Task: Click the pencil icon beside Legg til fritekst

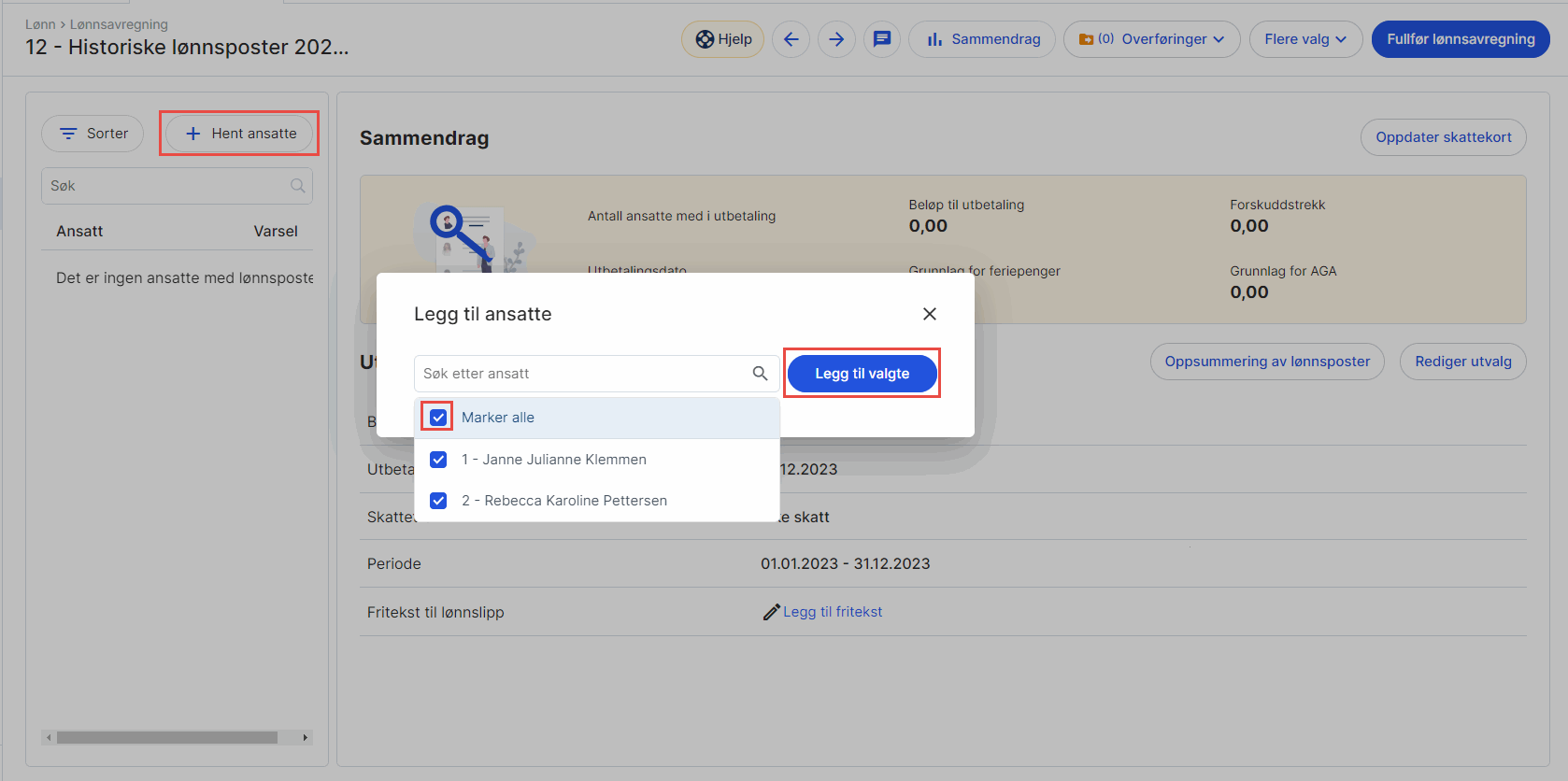Action: pos(771,612)
